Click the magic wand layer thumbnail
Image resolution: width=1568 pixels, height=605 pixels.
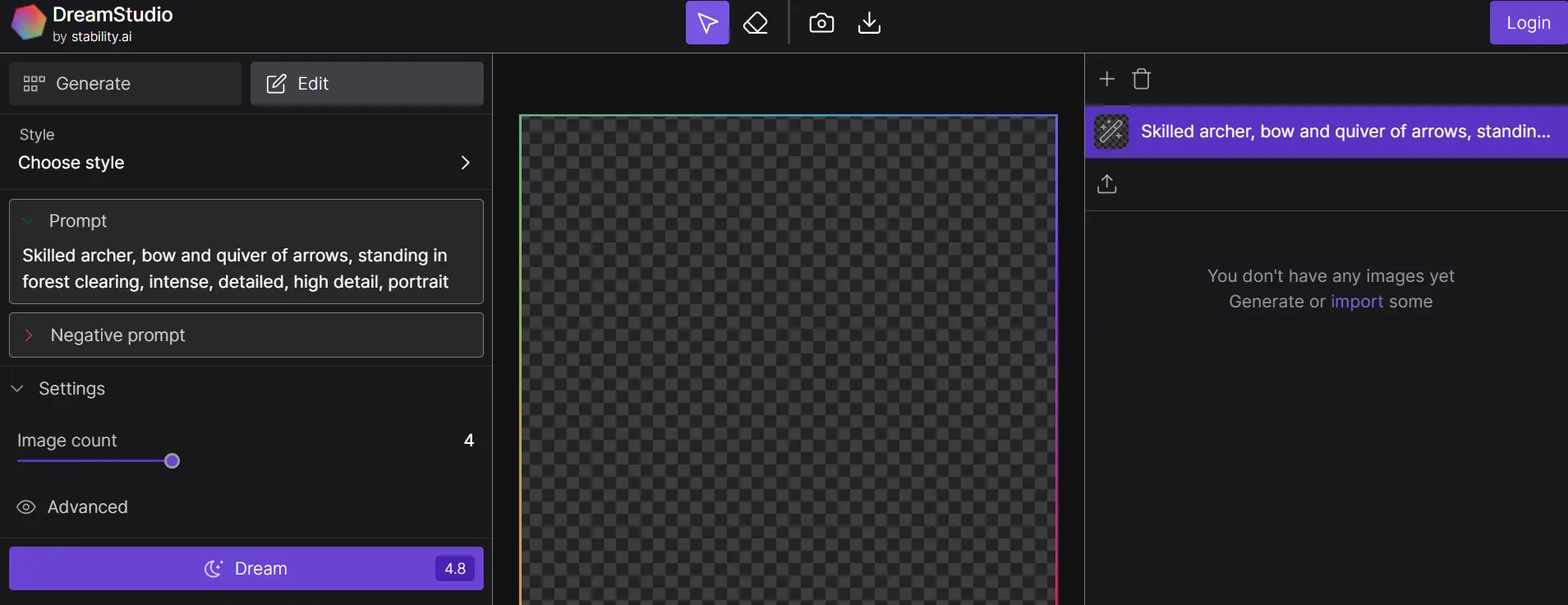tap(1111, 132)
